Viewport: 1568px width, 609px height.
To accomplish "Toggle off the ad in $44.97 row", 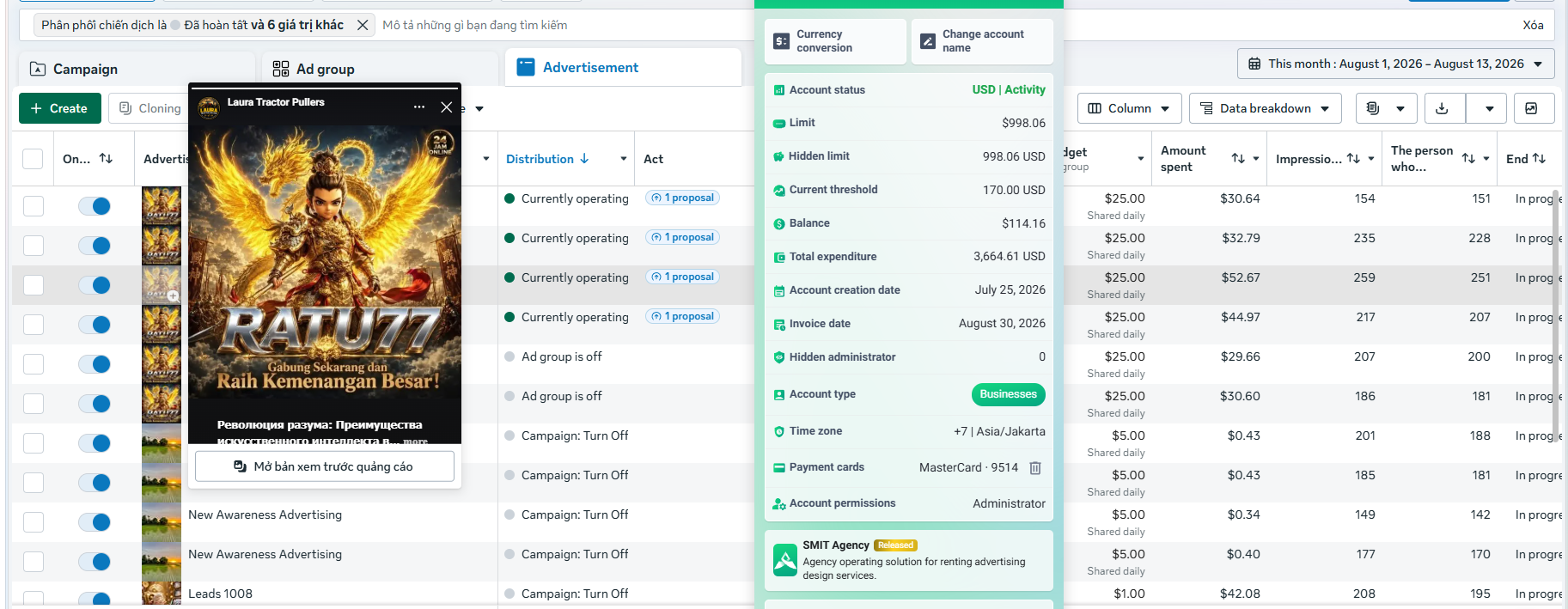I will click(x=95, y=325).
